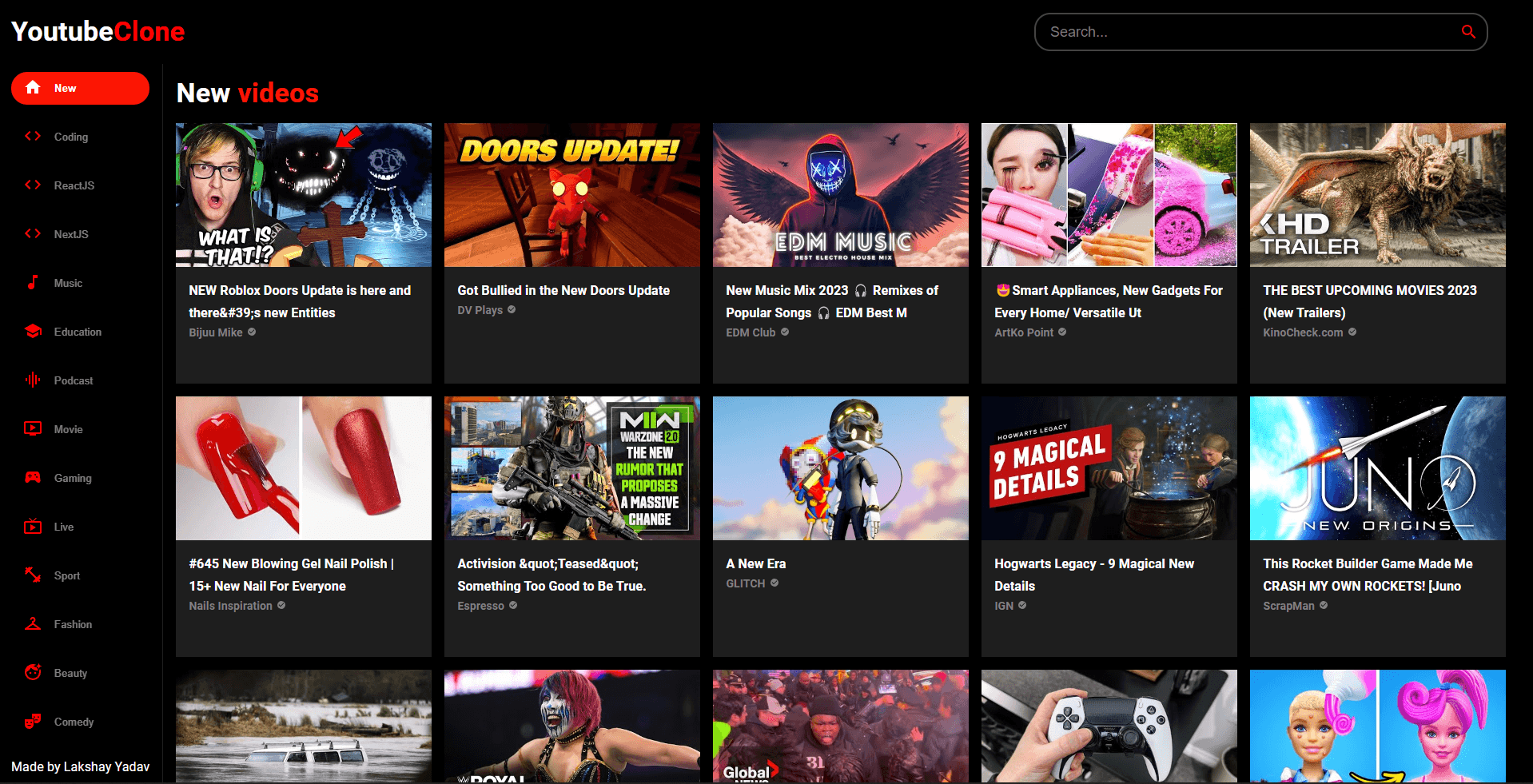Click the Comedy masks icon
This screenshot has height=784, width=1533.
pos(33,722)
